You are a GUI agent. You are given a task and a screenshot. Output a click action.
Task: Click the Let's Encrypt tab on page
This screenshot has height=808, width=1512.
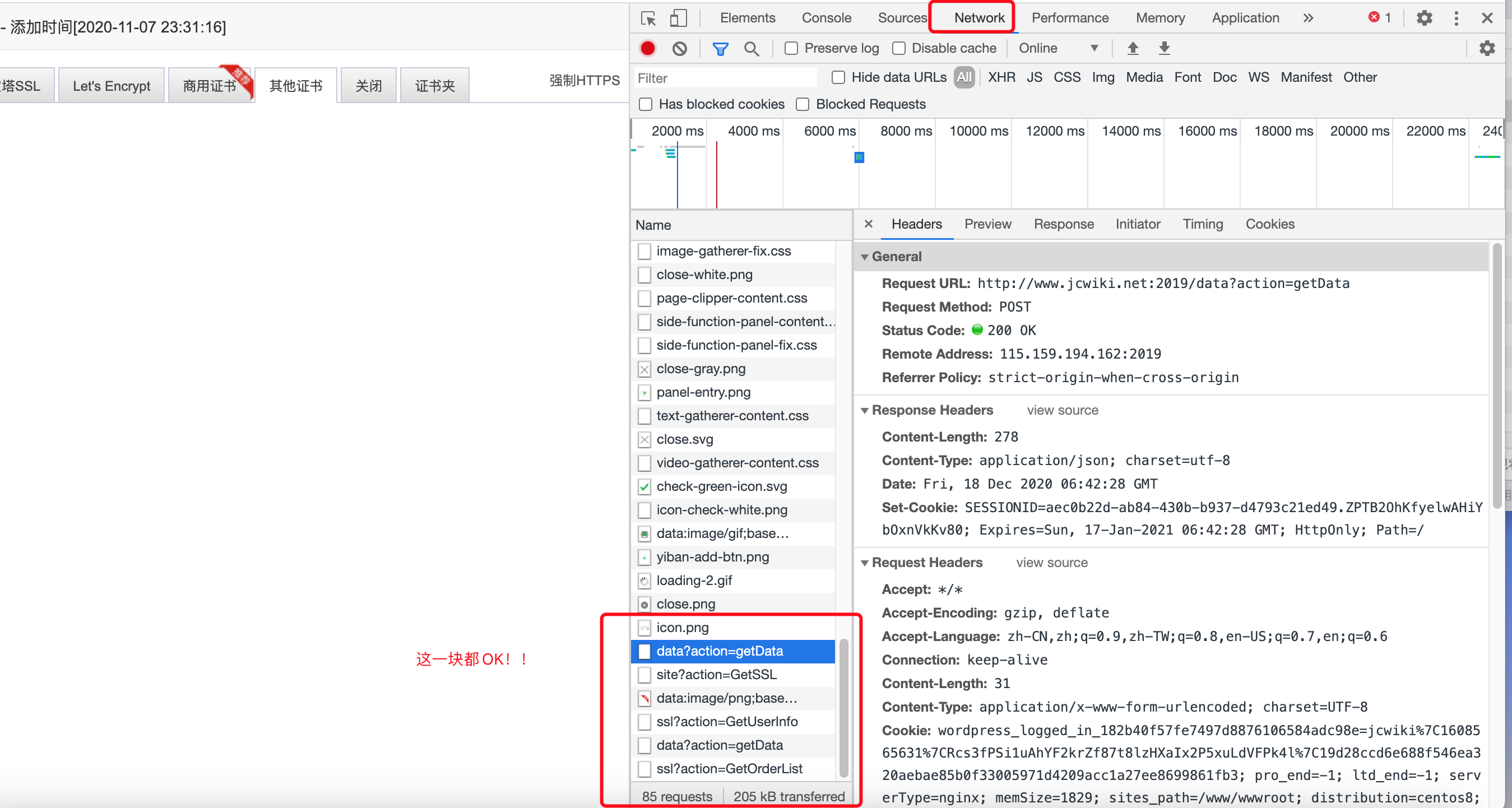tap(112, 86)
